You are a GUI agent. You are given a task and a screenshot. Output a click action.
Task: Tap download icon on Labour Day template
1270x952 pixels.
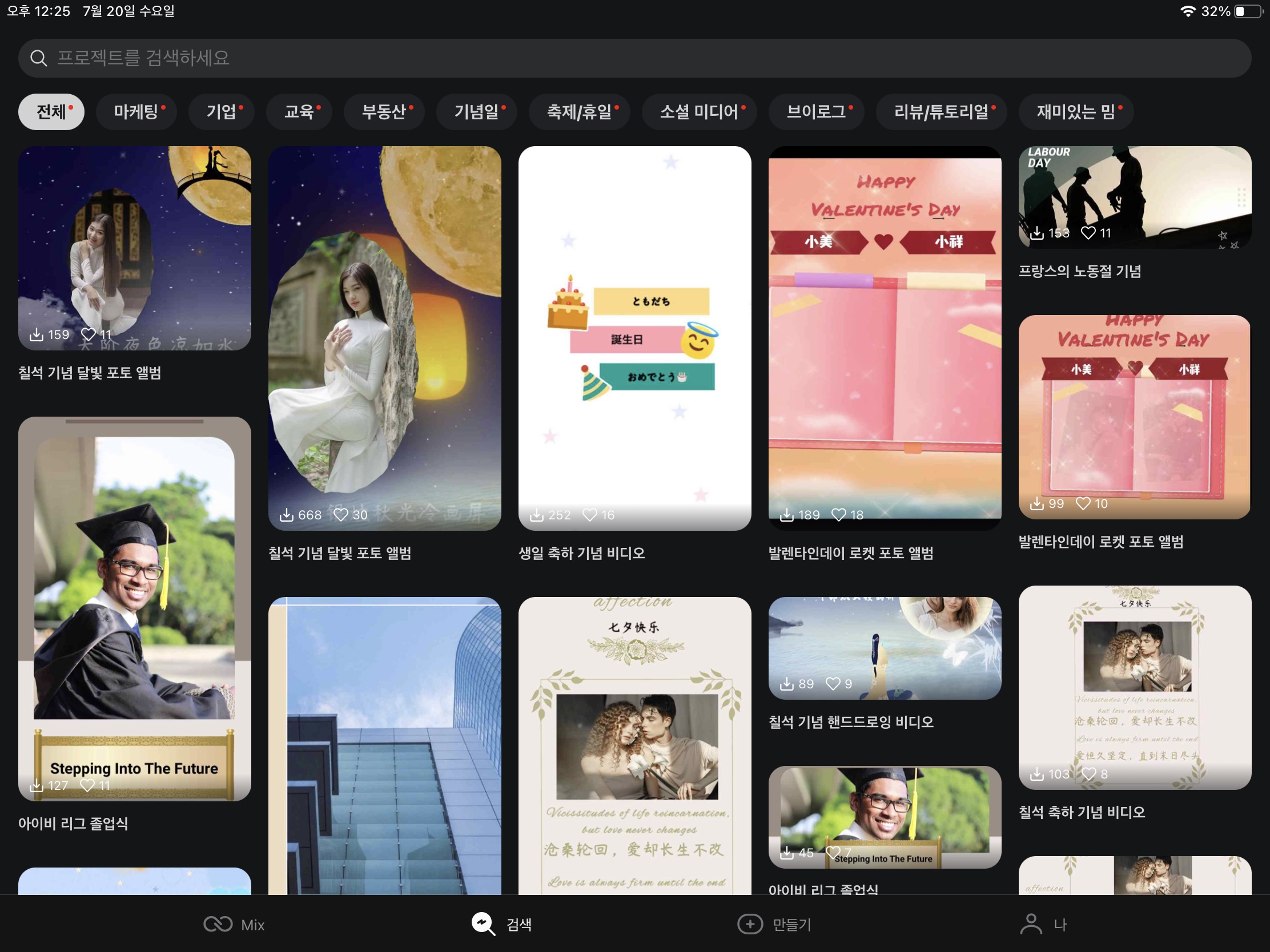[1036, 233]
